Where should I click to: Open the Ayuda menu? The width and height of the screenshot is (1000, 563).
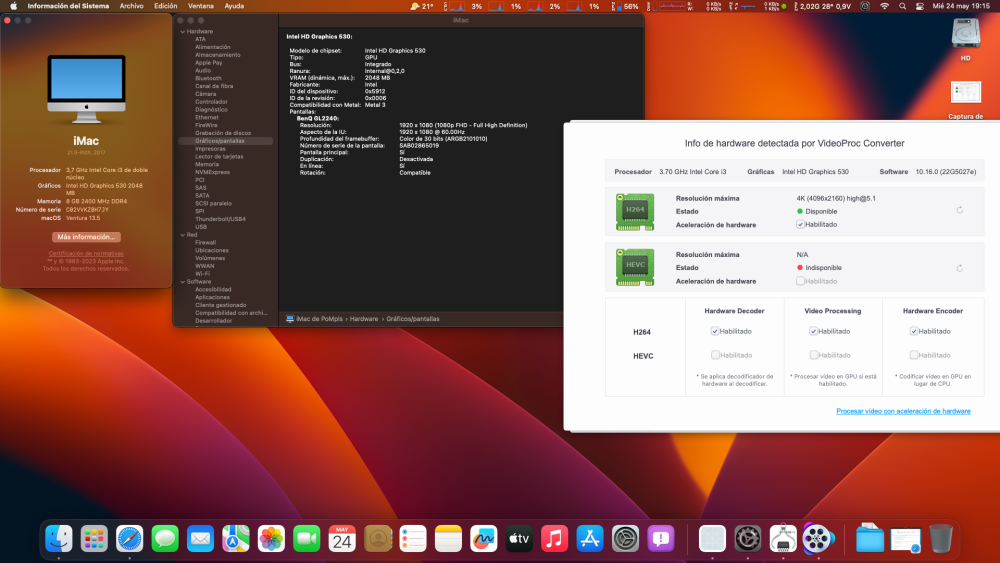[234, 6]
